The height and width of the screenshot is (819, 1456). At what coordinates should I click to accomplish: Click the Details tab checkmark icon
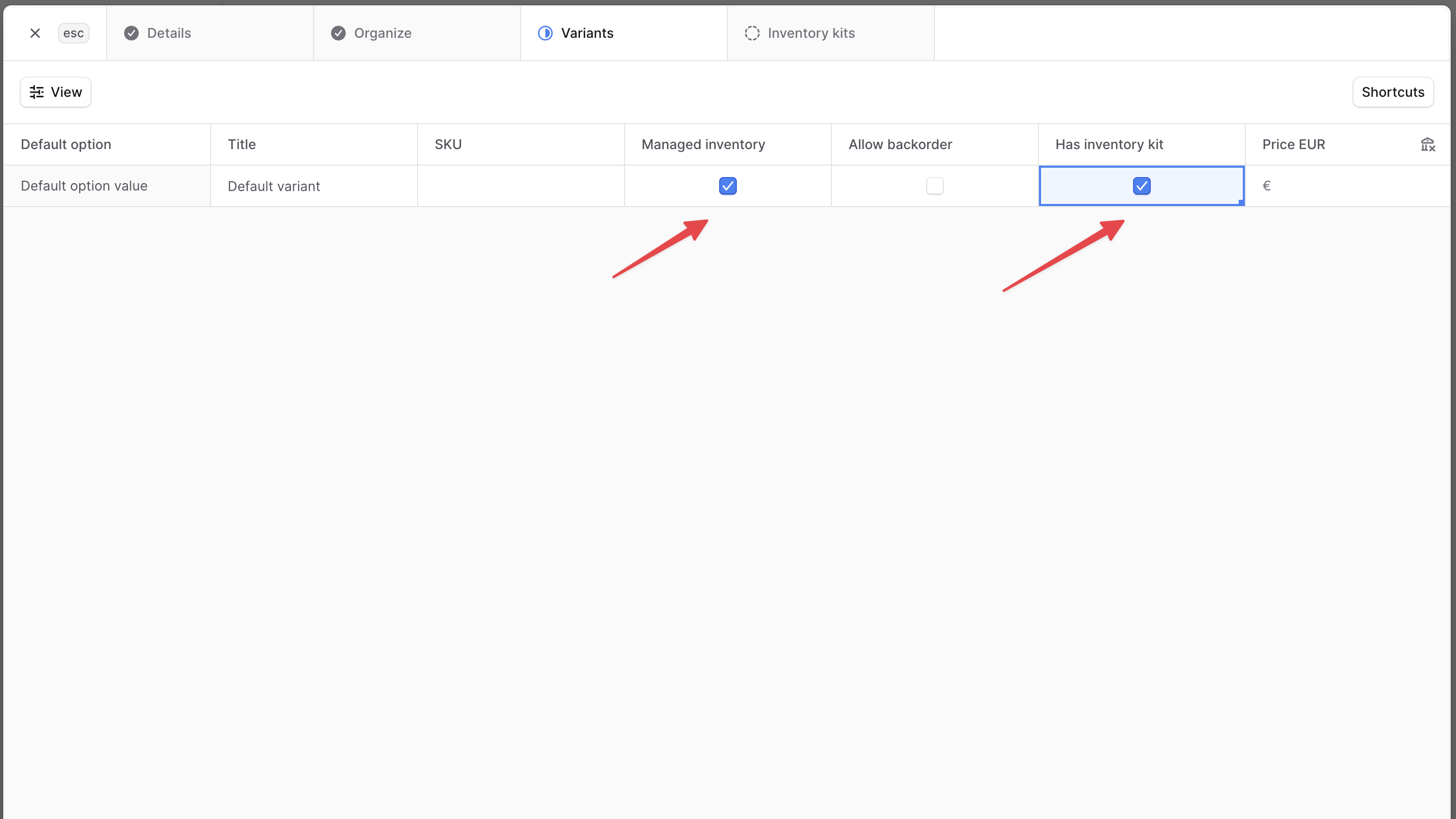click(131, 33)
